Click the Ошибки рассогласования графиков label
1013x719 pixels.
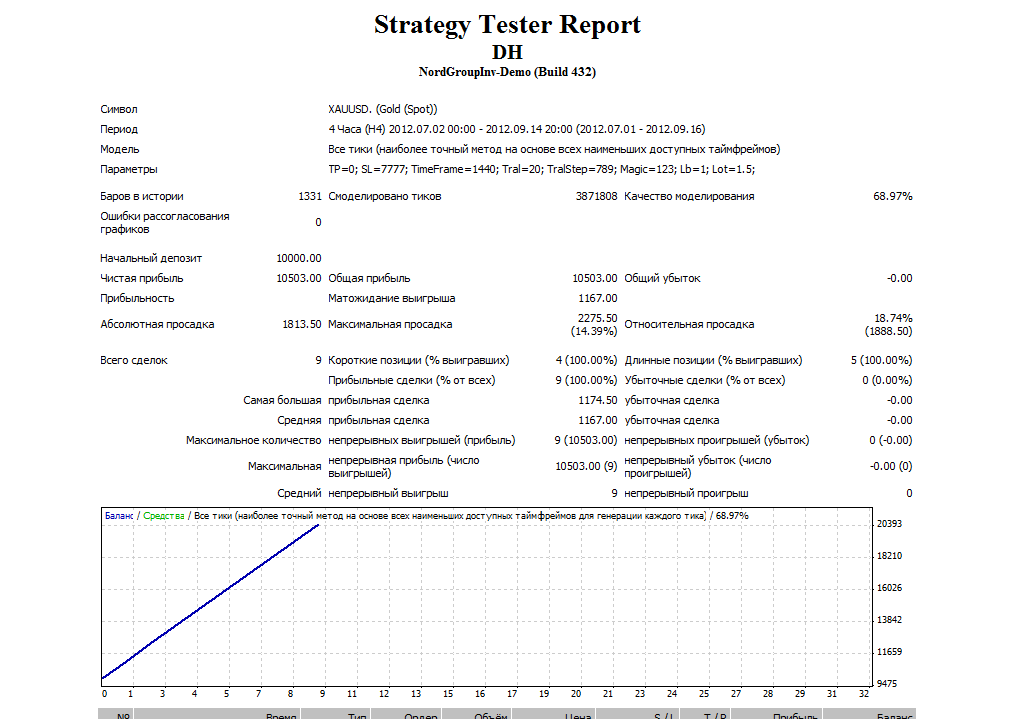(x=165, y=223)
